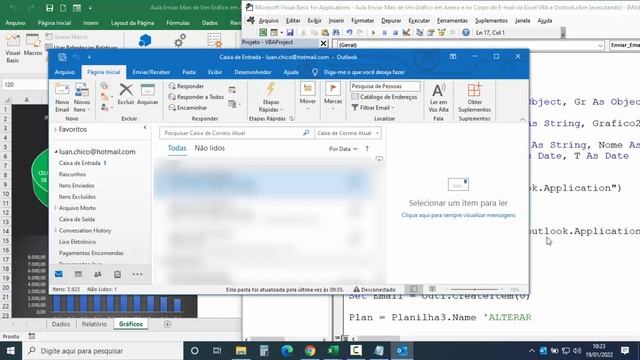The width and height of the screenshot is (640, 360).
Task: Open Etapas Rápidas gallery
Action: (x=271, y=98)
